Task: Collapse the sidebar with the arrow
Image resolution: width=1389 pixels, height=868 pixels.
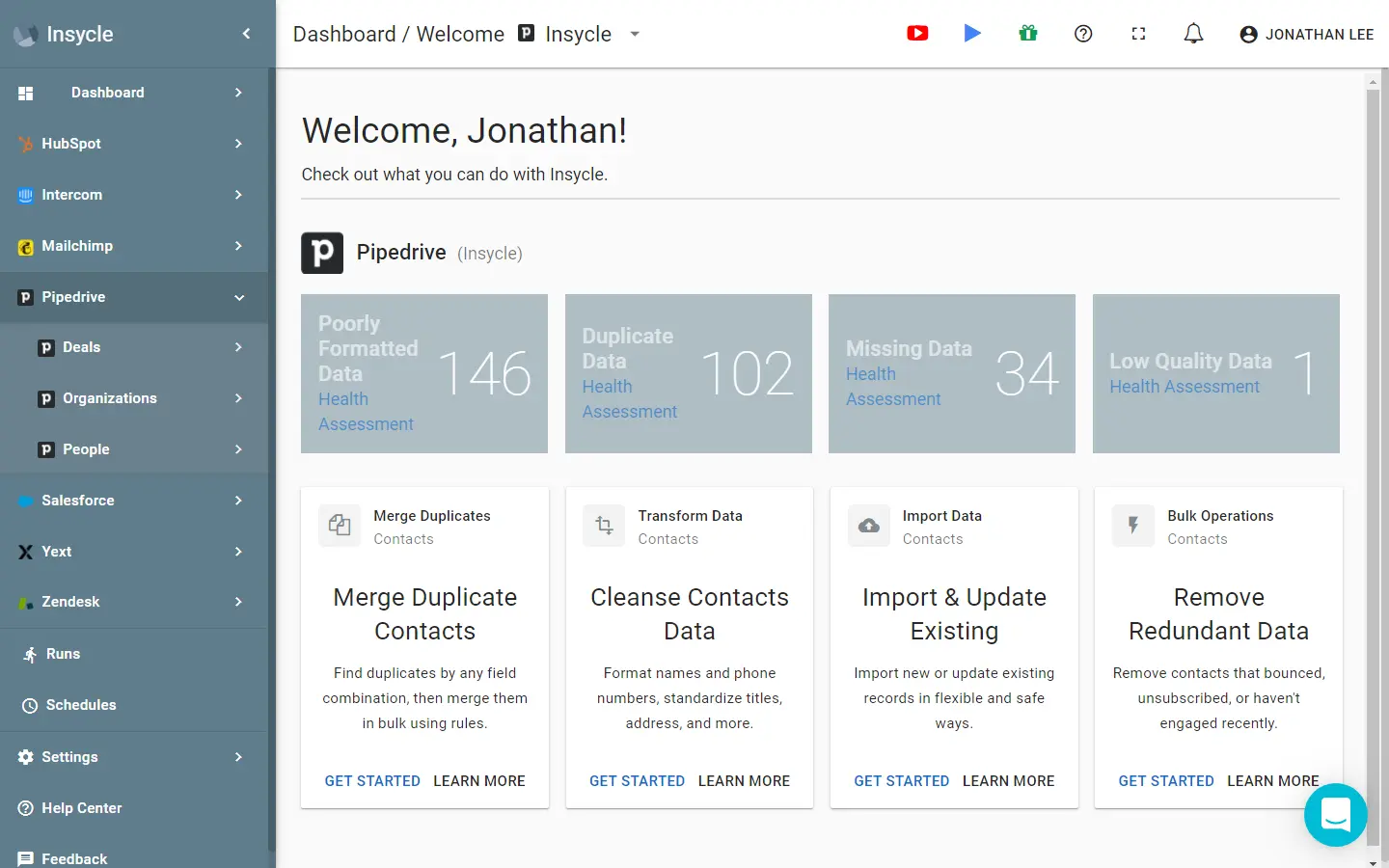Action: (246, 34)
